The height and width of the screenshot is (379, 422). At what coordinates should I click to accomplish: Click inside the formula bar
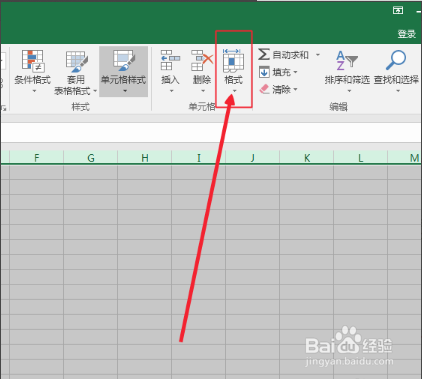point(211,133)
